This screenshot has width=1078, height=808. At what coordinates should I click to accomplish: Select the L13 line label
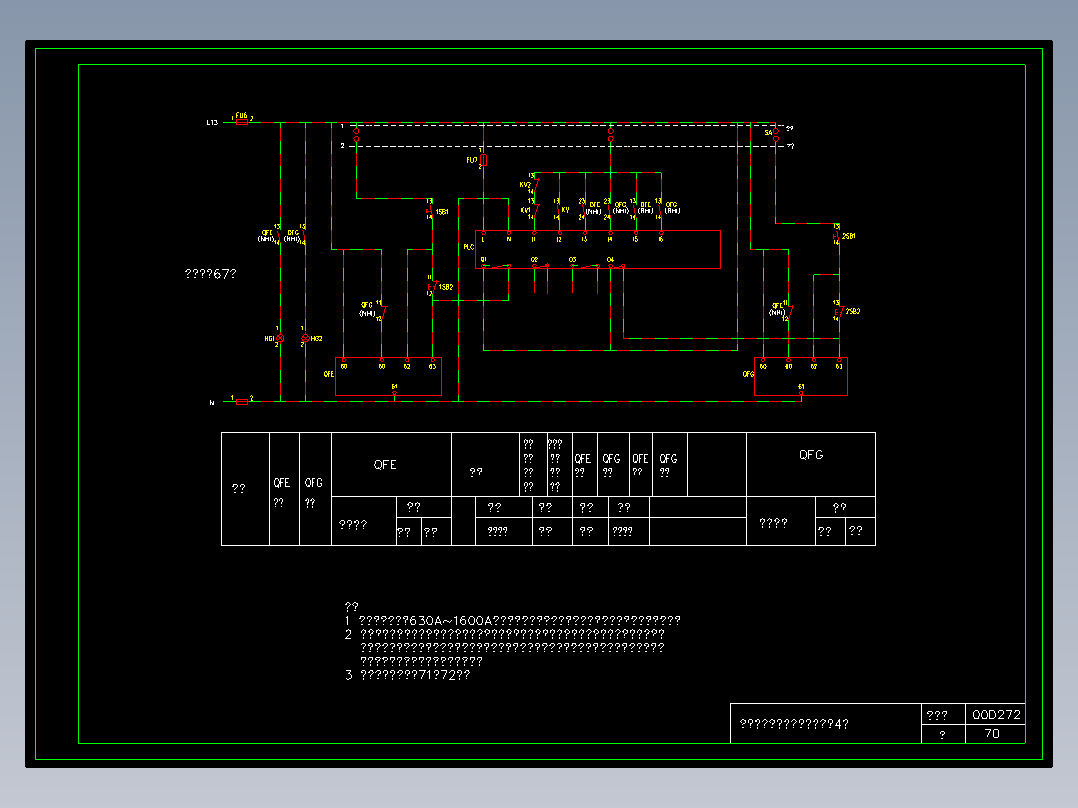212,122
